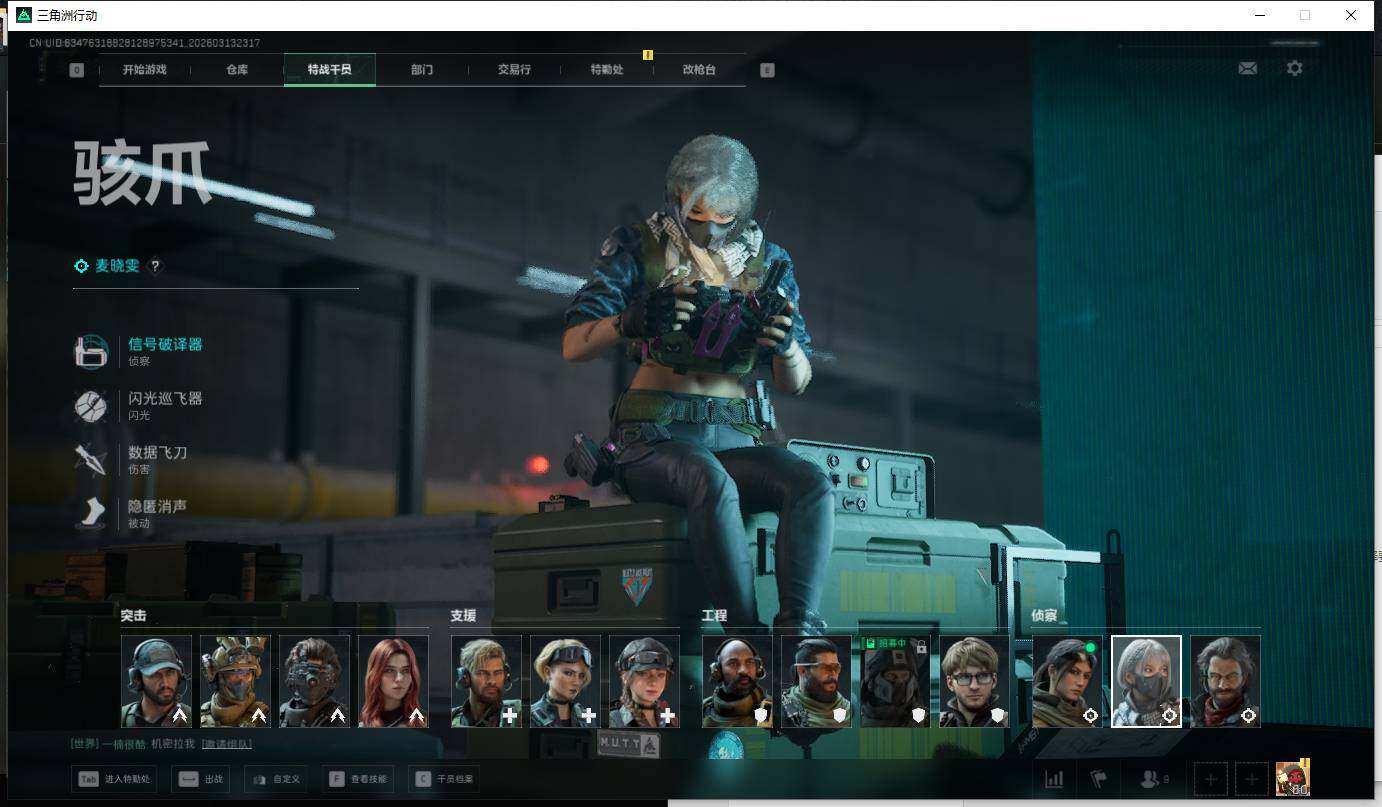Screen dimensions: 1382x807
Task: Select the silver-haired masked 侦察 operator
Action: click(x=1146, y=681)
